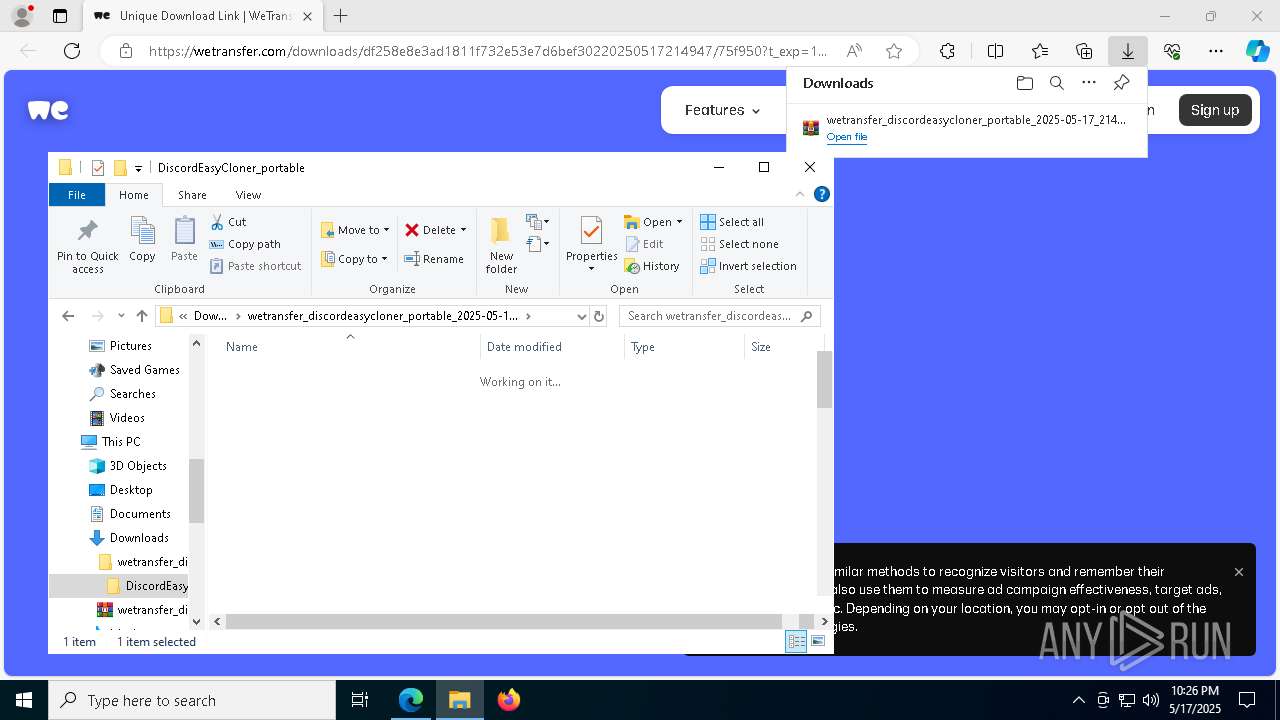Expand the Open button dropdown
The height and width of the screenshot is (720, 1280).
pyautogui.click(x=679, y=222)
